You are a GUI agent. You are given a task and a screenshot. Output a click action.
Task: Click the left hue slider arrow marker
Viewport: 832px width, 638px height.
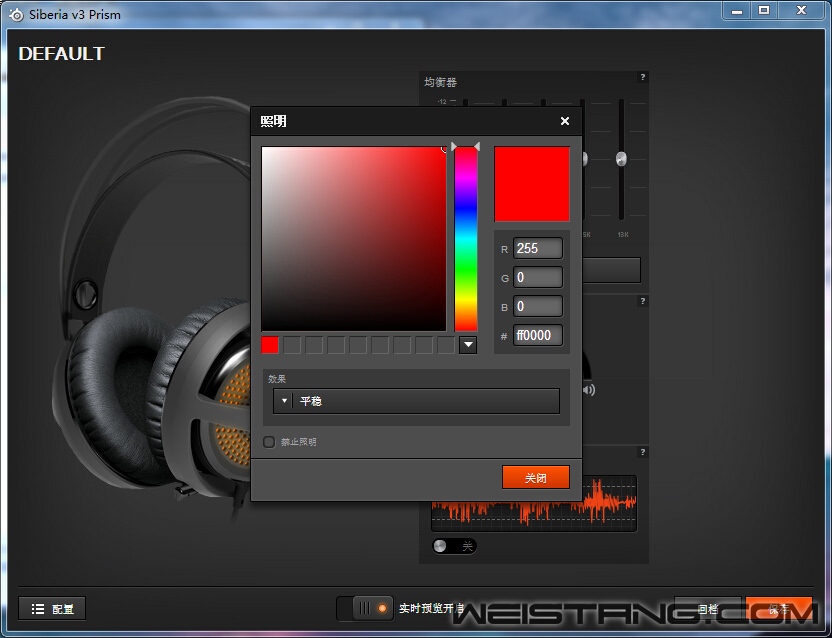tap(454, 146)
